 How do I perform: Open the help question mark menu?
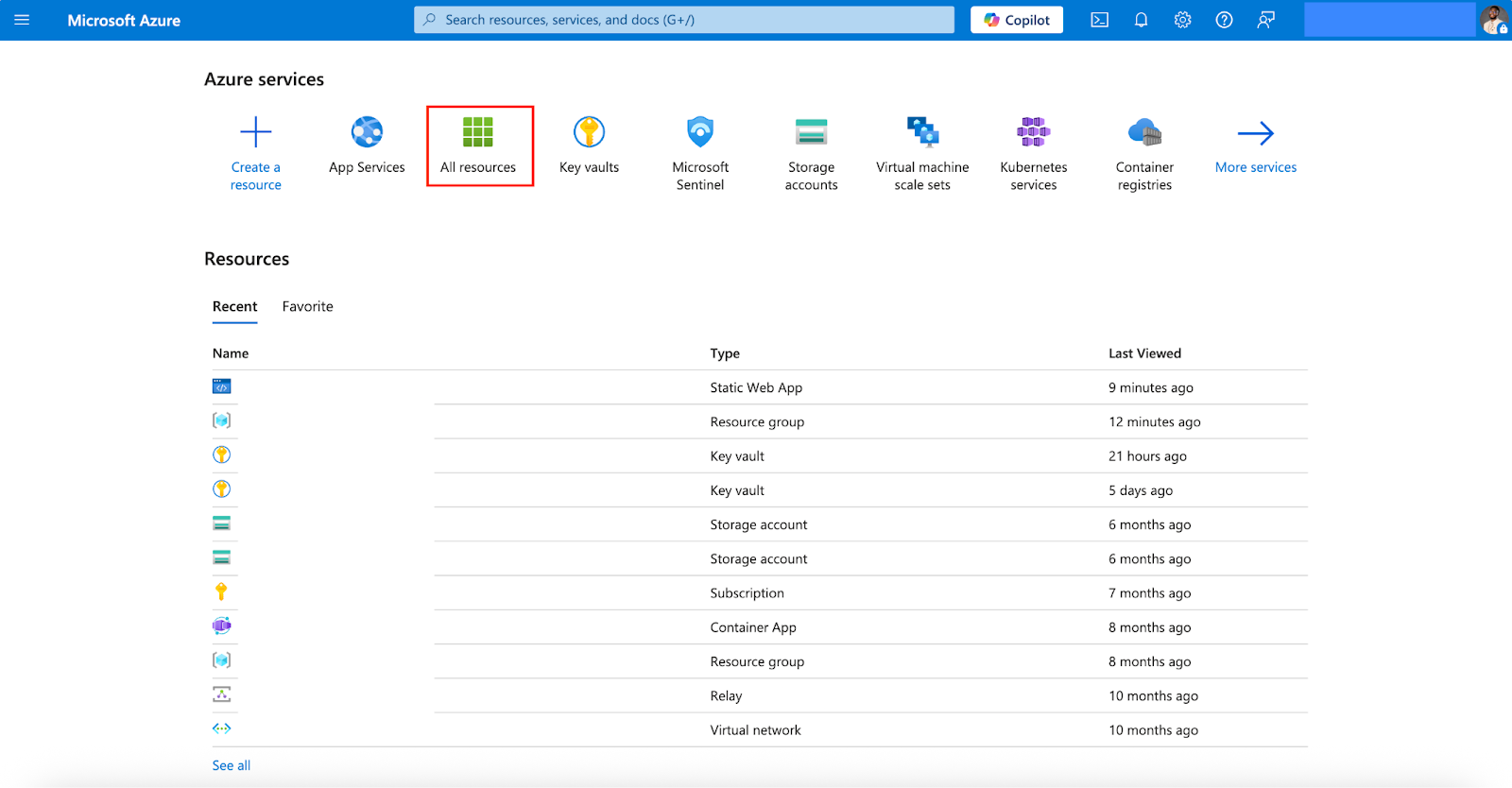coord(1225,20)
